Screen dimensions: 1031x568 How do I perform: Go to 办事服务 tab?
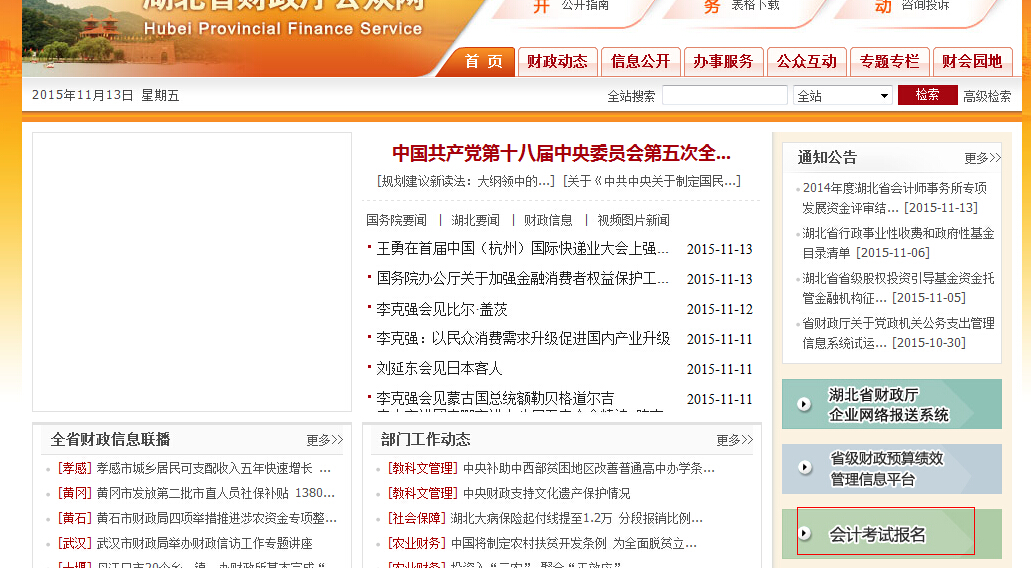coord(723,62)
